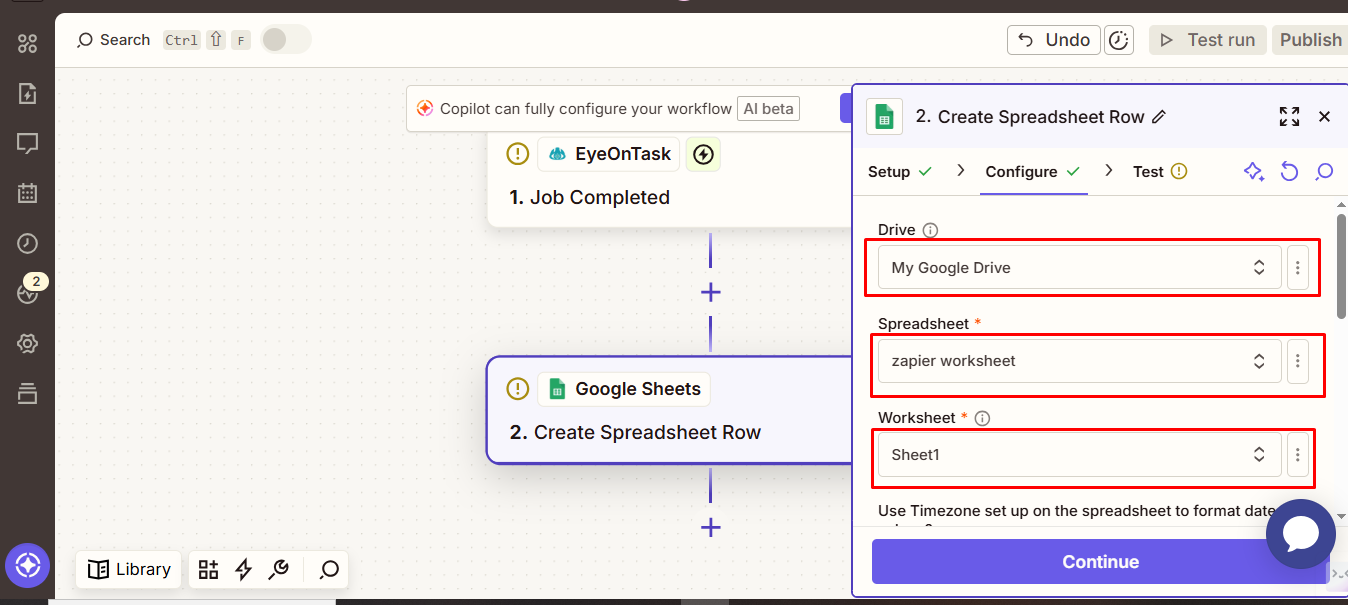
Task: Open the live chat bubble widget
Action: coord(1300,534)
